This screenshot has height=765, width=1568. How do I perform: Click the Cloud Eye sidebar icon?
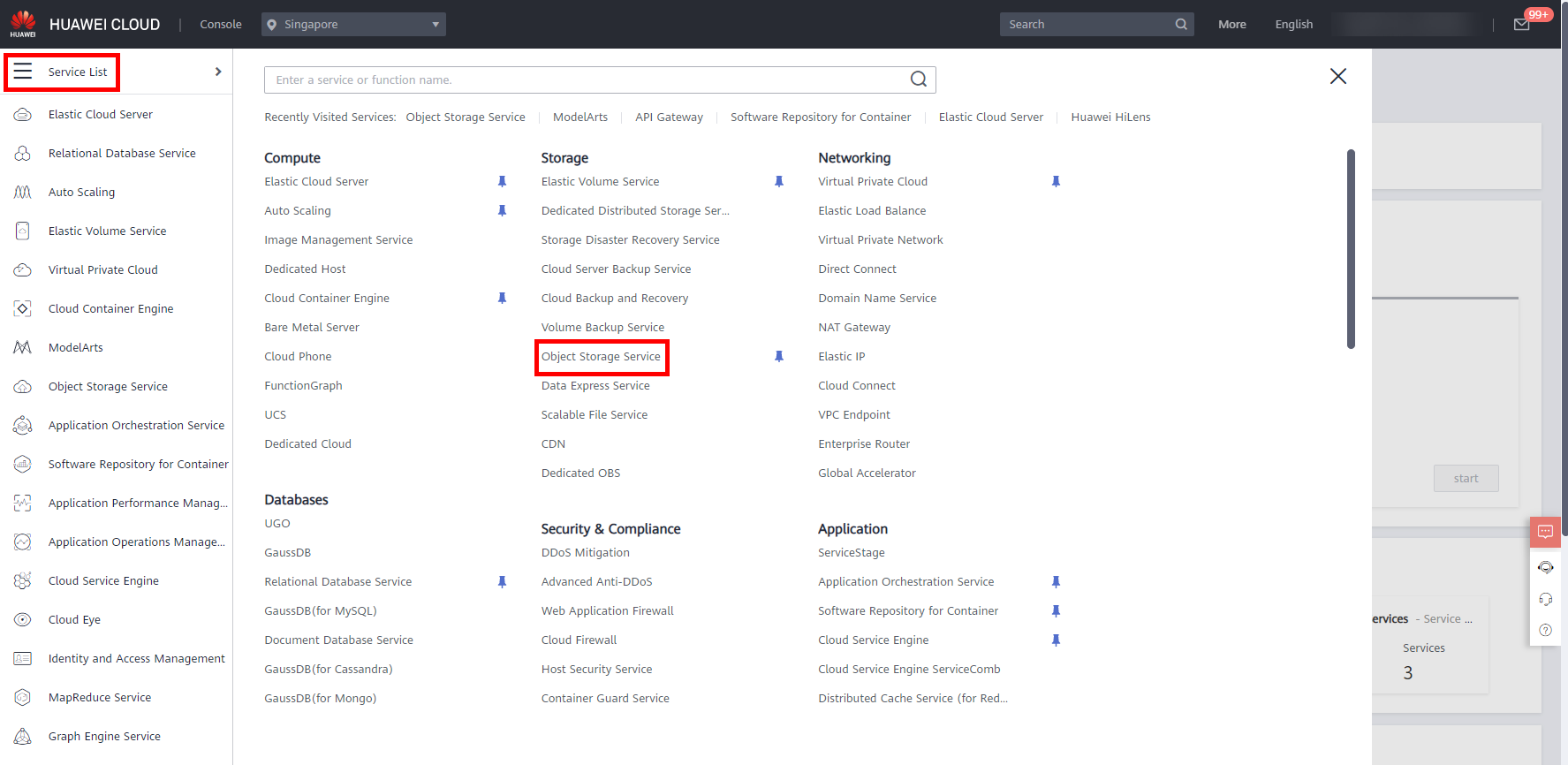point(23,620)
